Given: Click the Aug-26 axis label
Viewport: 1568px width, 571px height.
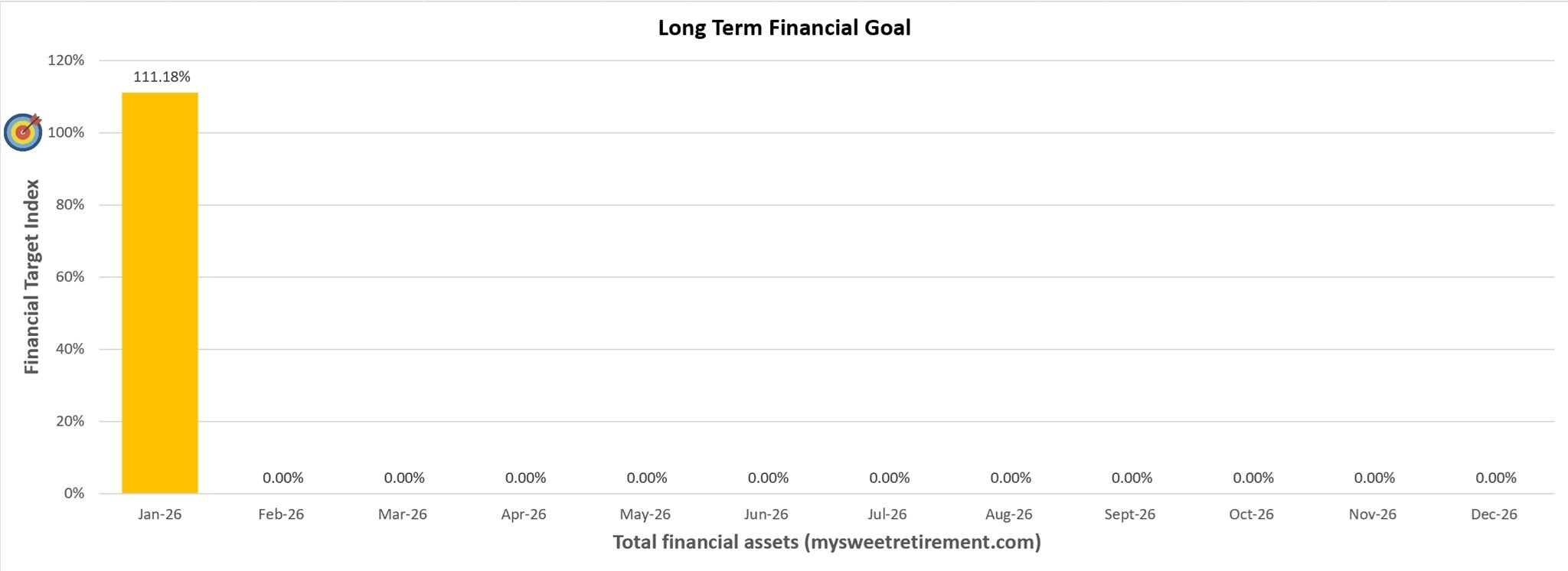Looking at the screenshot, I should pos(1009,514).
